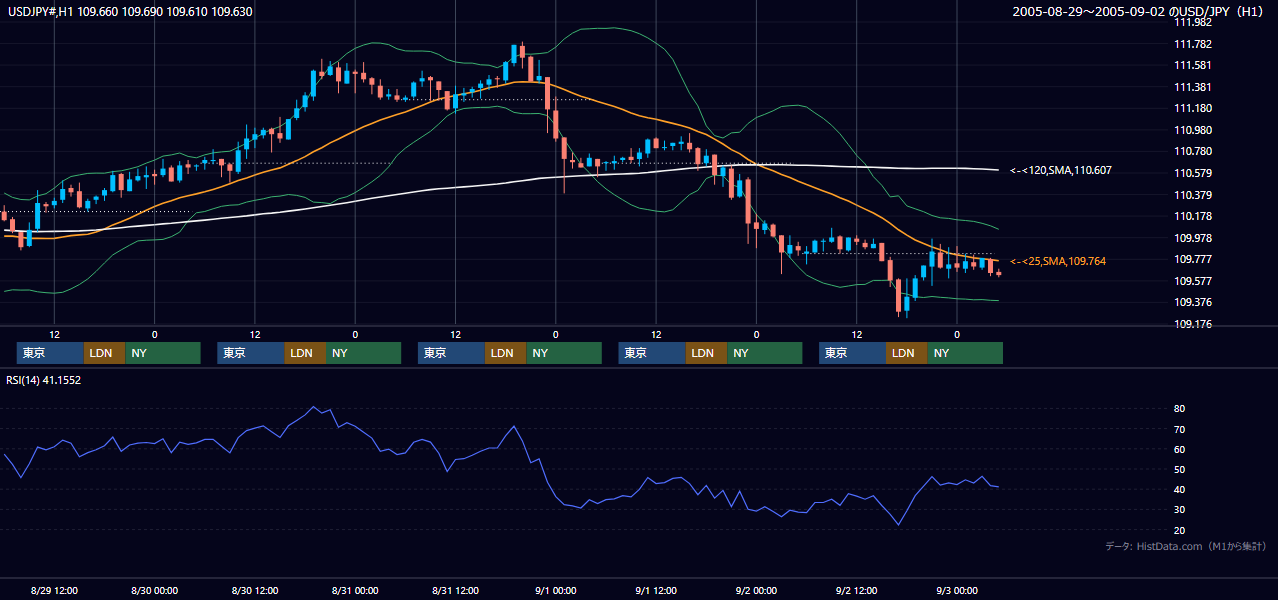1278x600 pixels.
Task: Click price axis label 111.381
Action: (x=1192, y=87)
